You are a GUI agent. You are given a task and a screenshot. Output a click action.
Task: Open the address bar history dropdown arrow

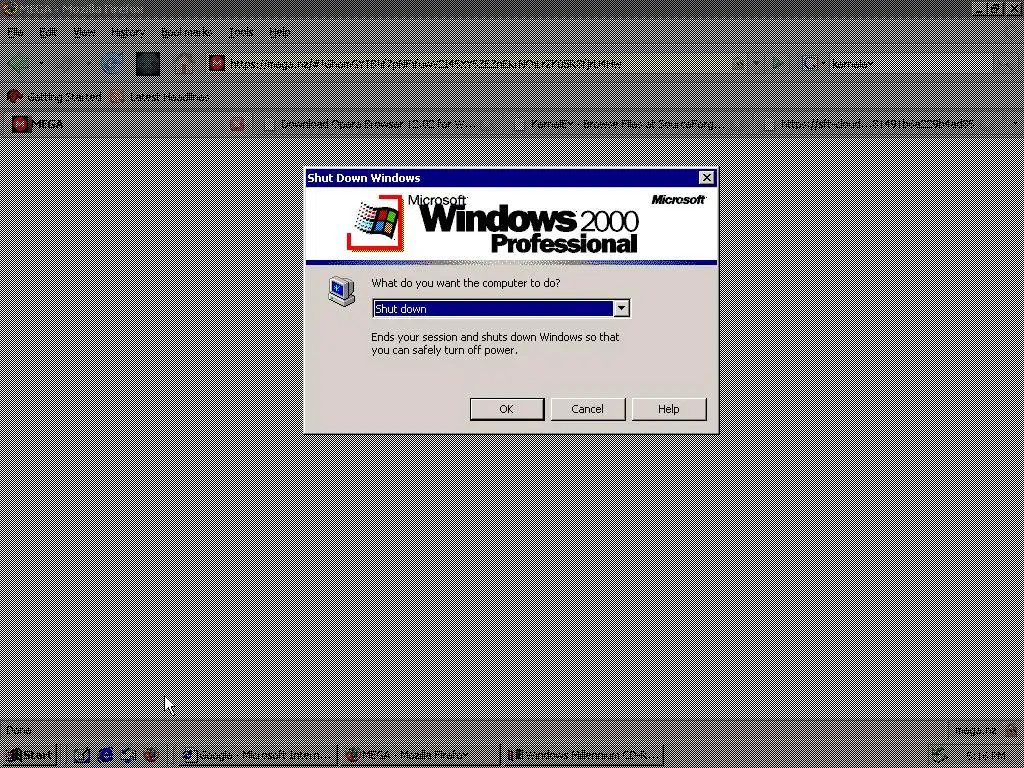(756, 63)
